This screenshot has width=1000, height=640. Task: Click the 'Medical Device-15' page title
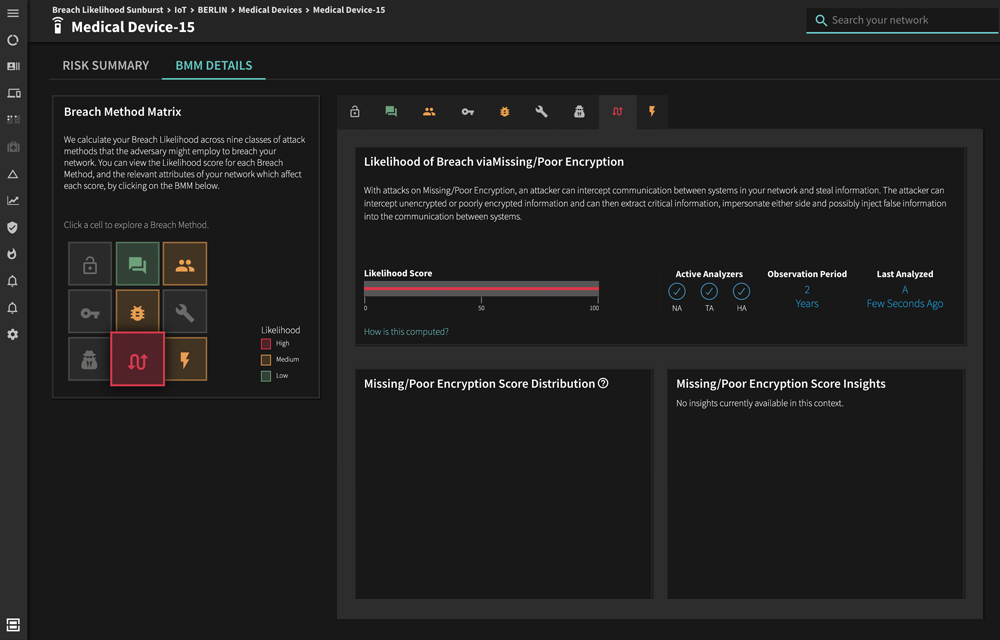133,27
